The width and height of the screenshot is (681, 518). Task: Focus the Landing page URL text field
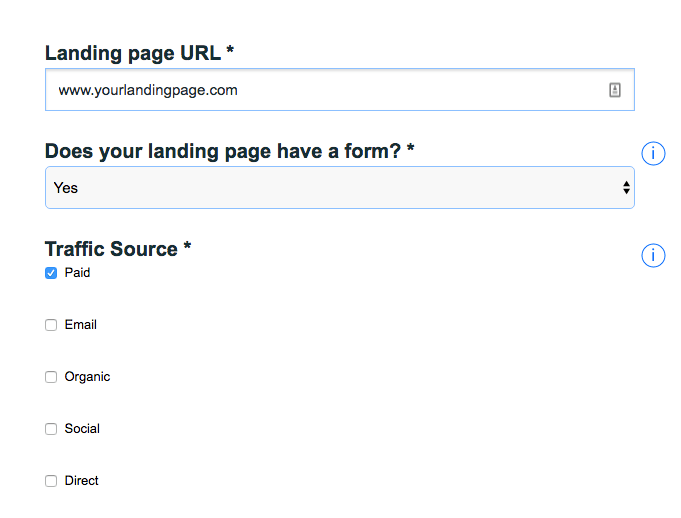click(340, 89)
